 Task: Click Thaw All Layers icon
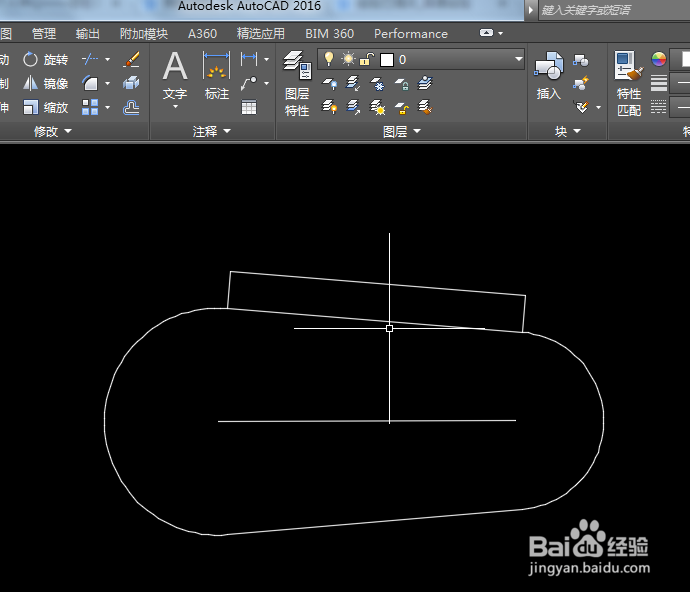pyautogui.click(x=377, y=107)
